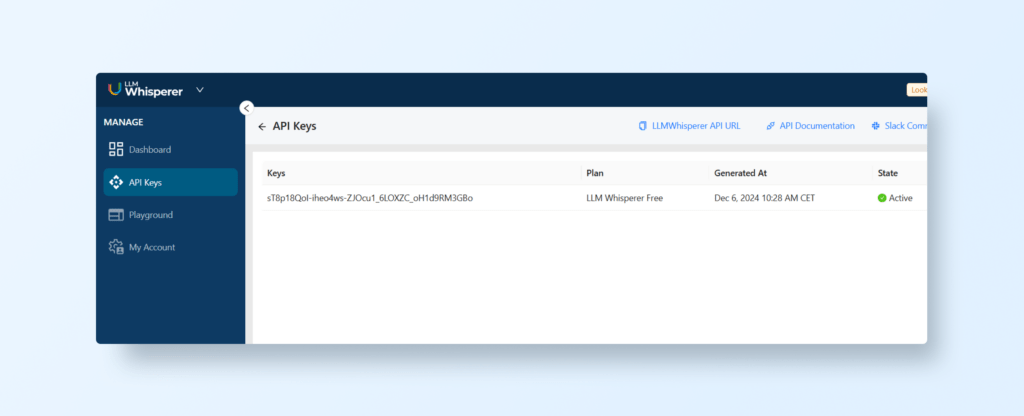Click the API key string in the table

pyautogui.click(x=369, y=198)
